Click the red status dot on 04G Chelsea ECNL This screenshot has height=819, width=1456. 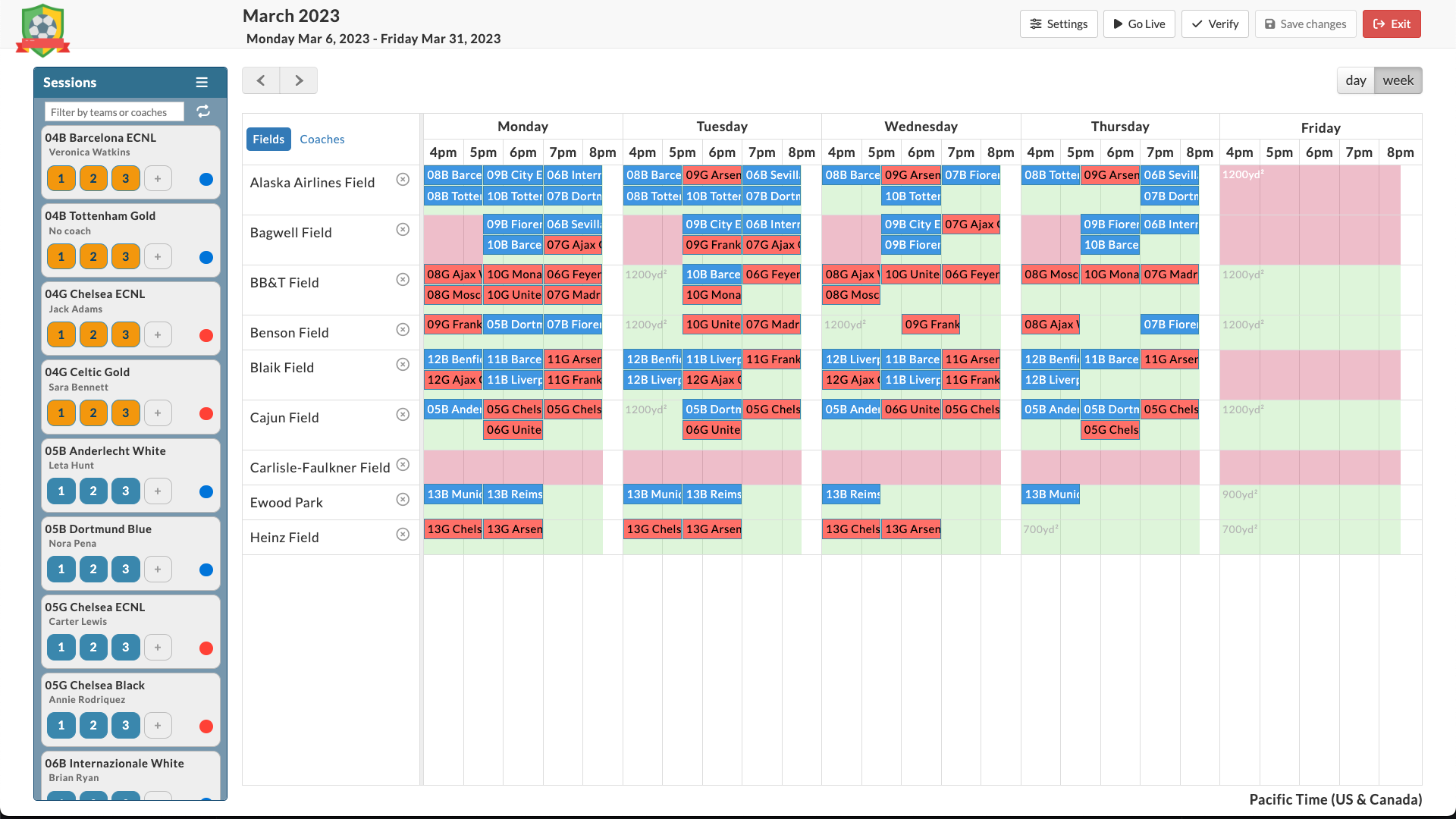click(206, 335)
